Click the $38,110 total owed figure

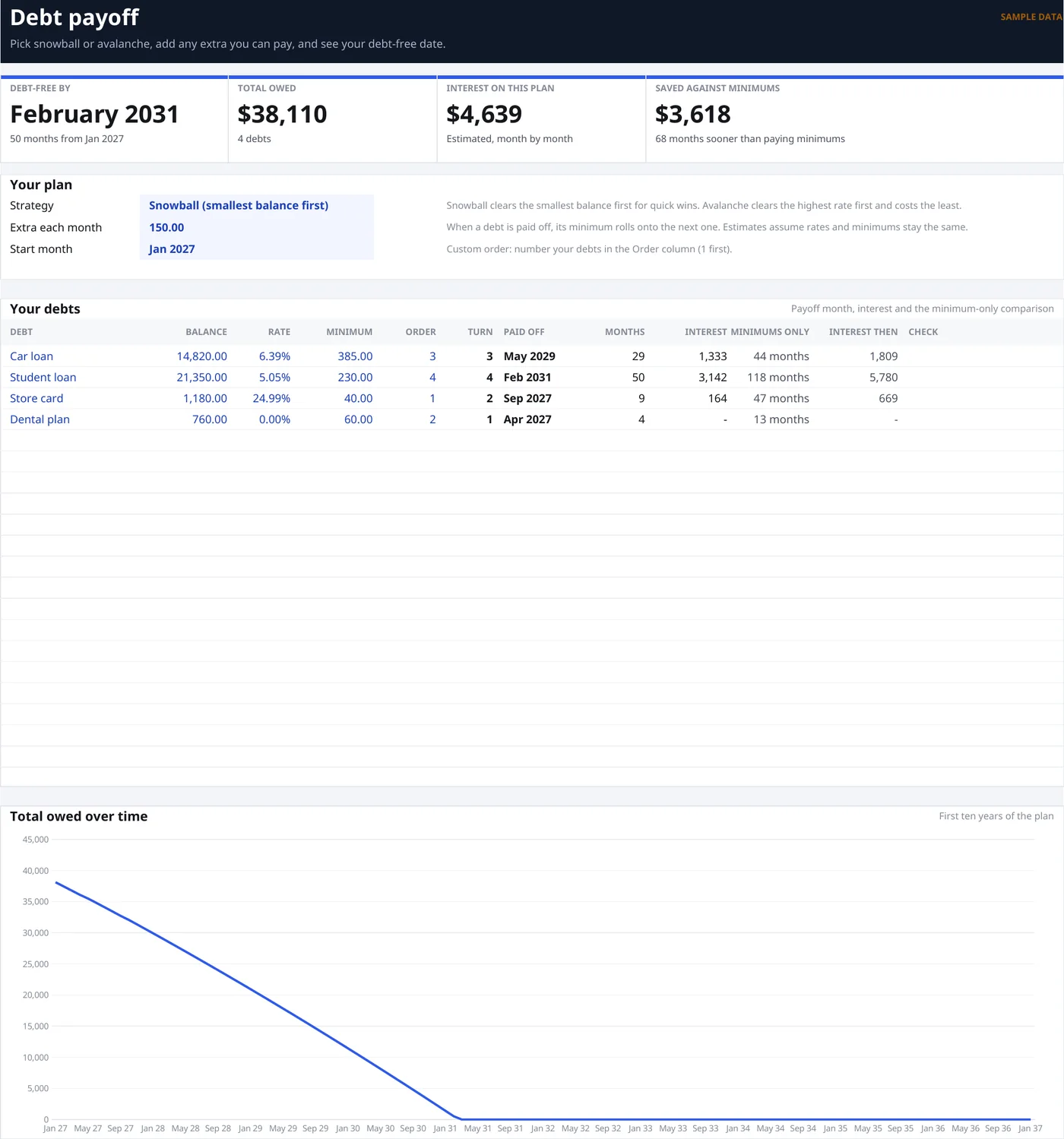tap(282, 114)
